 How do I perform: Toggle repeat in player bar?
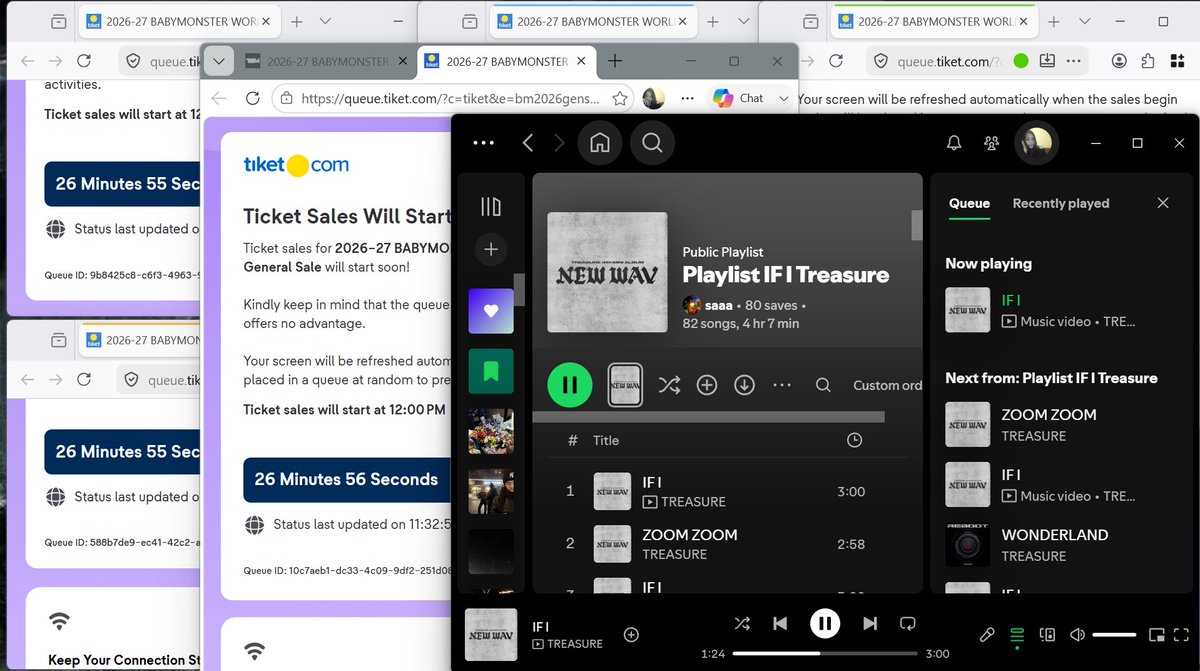908,624
